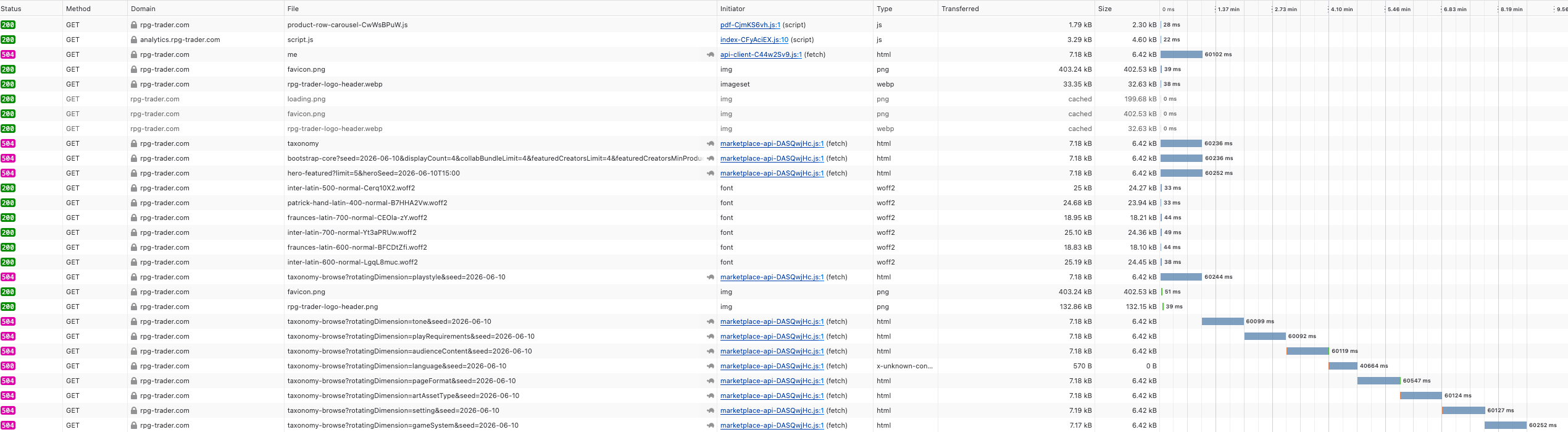Click the 500 status badge on the language request

(x=8, y=366)
